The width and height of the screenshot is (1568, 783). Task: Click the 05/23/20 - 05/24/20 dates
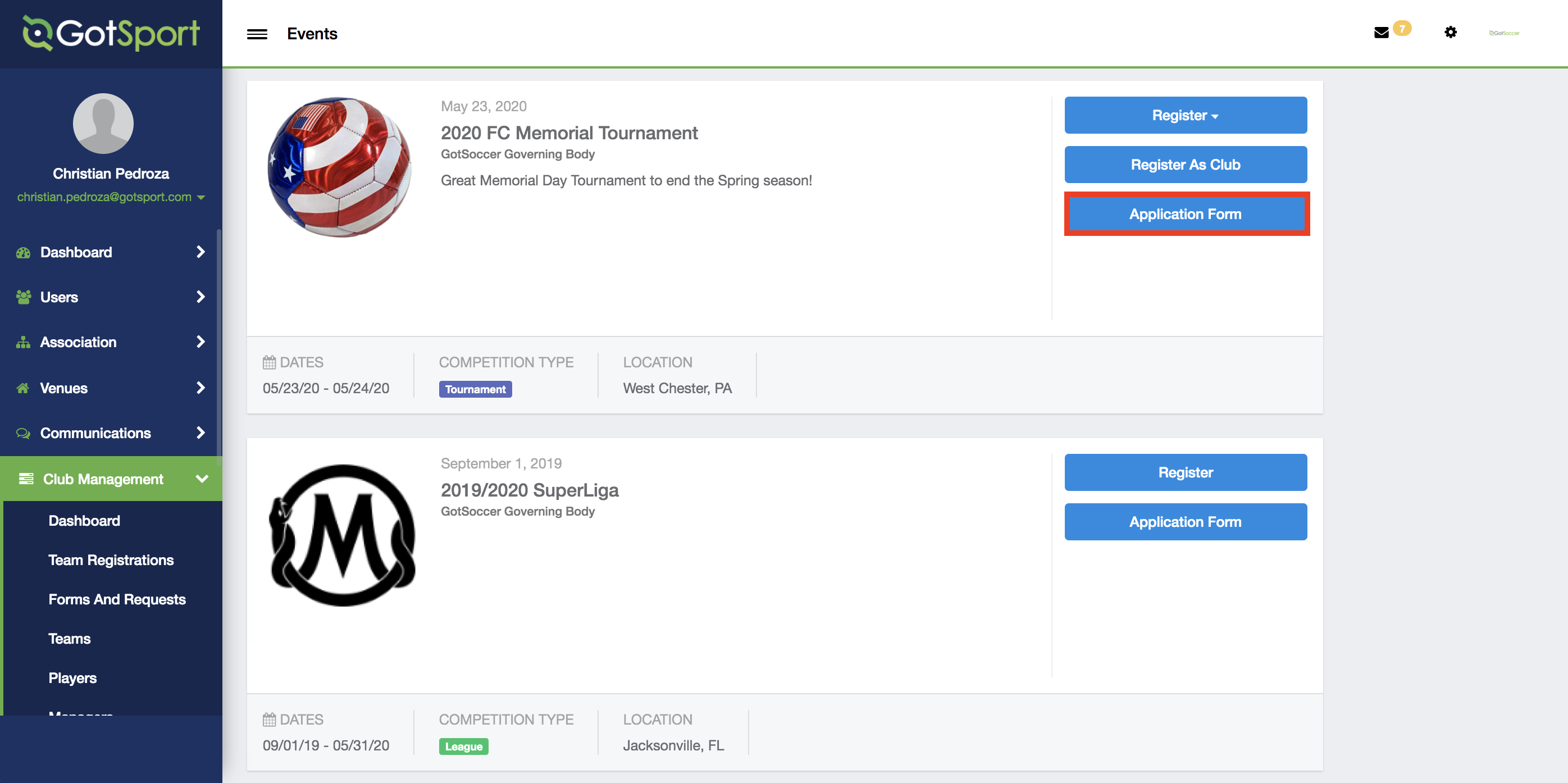[x=326, y=388]
